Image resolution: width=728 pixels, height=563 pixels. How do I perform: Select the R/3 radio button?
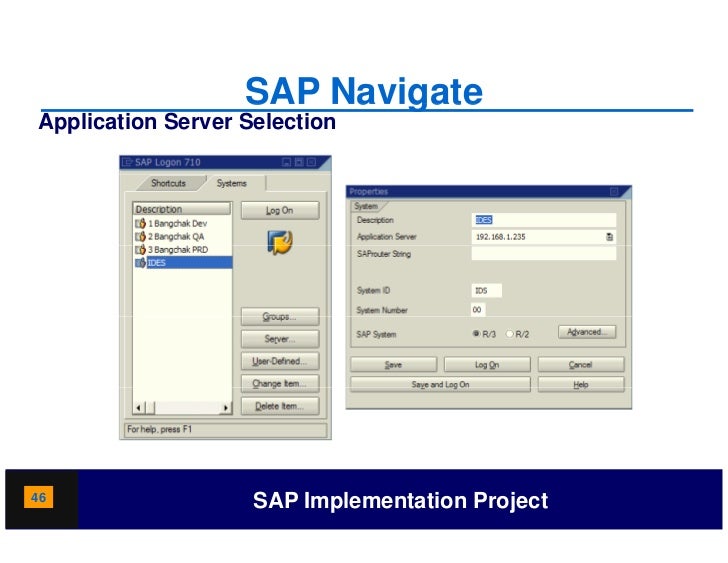[476, 333]
